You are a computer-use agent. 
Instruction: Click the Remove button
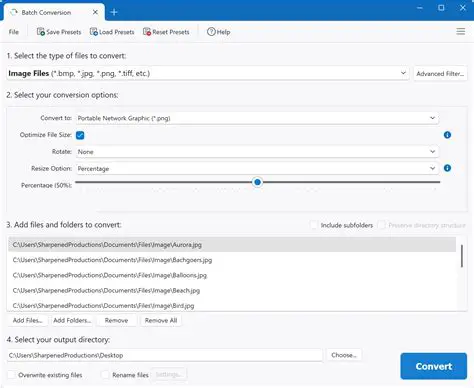tap(116, 320)
